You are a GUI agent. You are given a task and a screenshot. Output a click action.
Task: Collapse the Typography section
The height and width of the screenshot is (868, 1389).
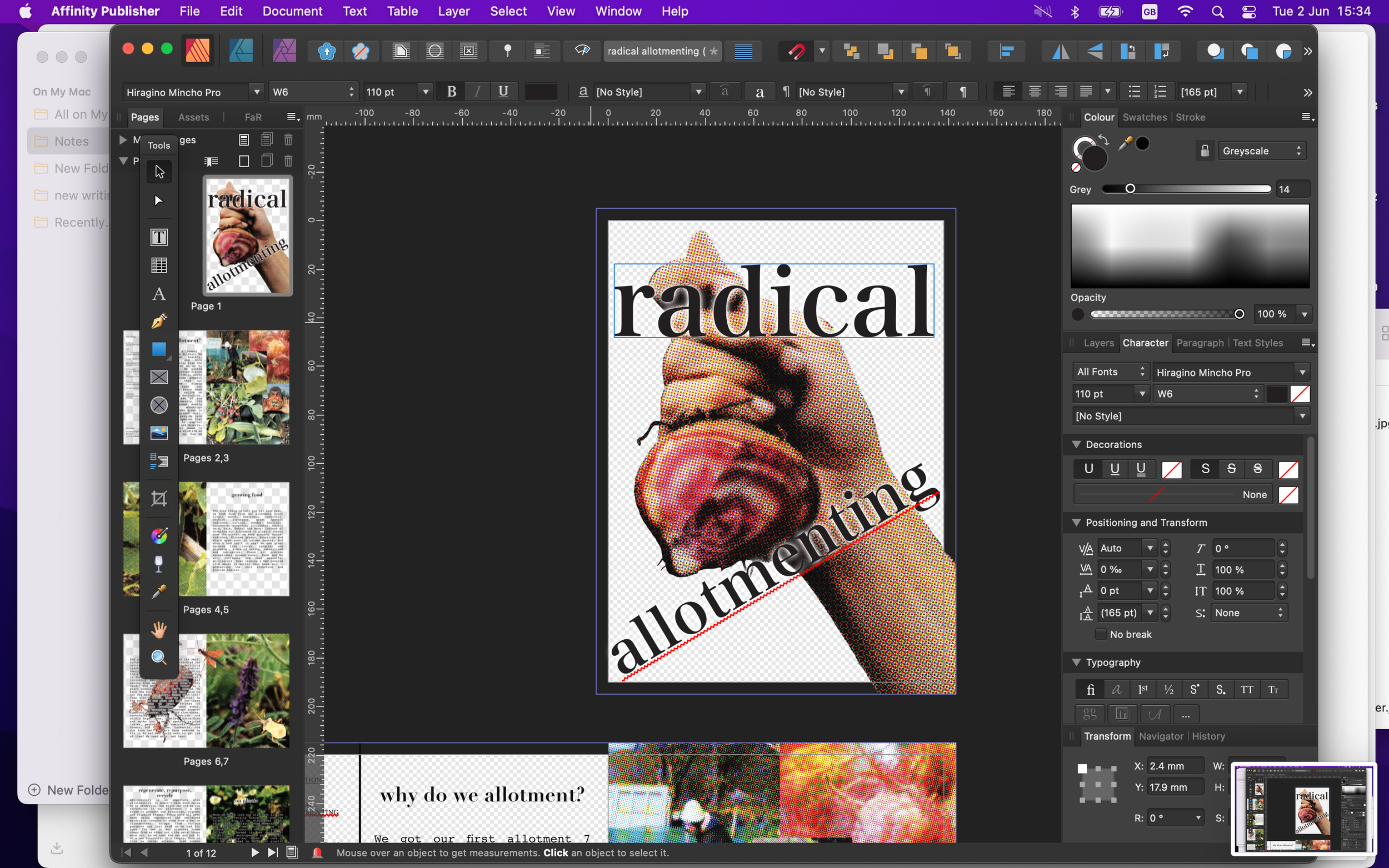(1076, 662)
